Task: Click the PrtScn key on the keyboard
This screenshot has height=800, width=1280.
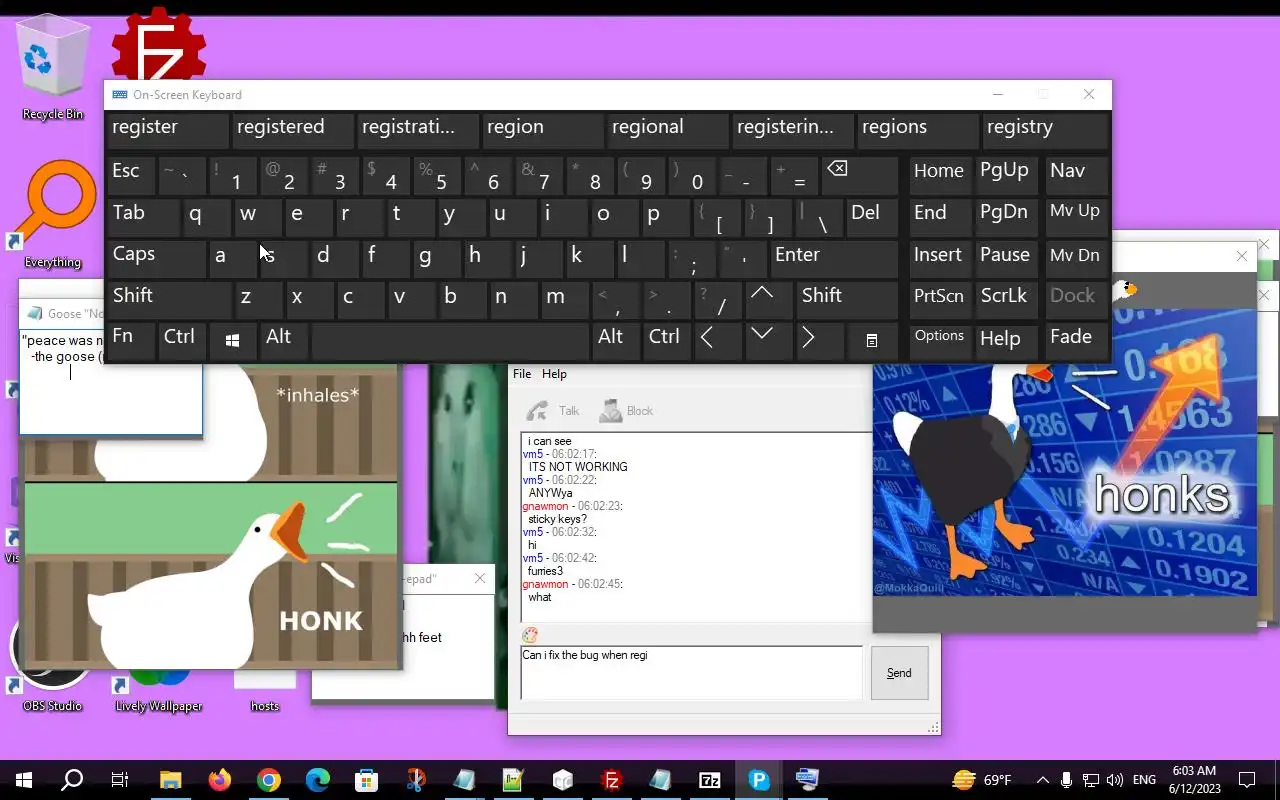Action: [x=939, y=299]
